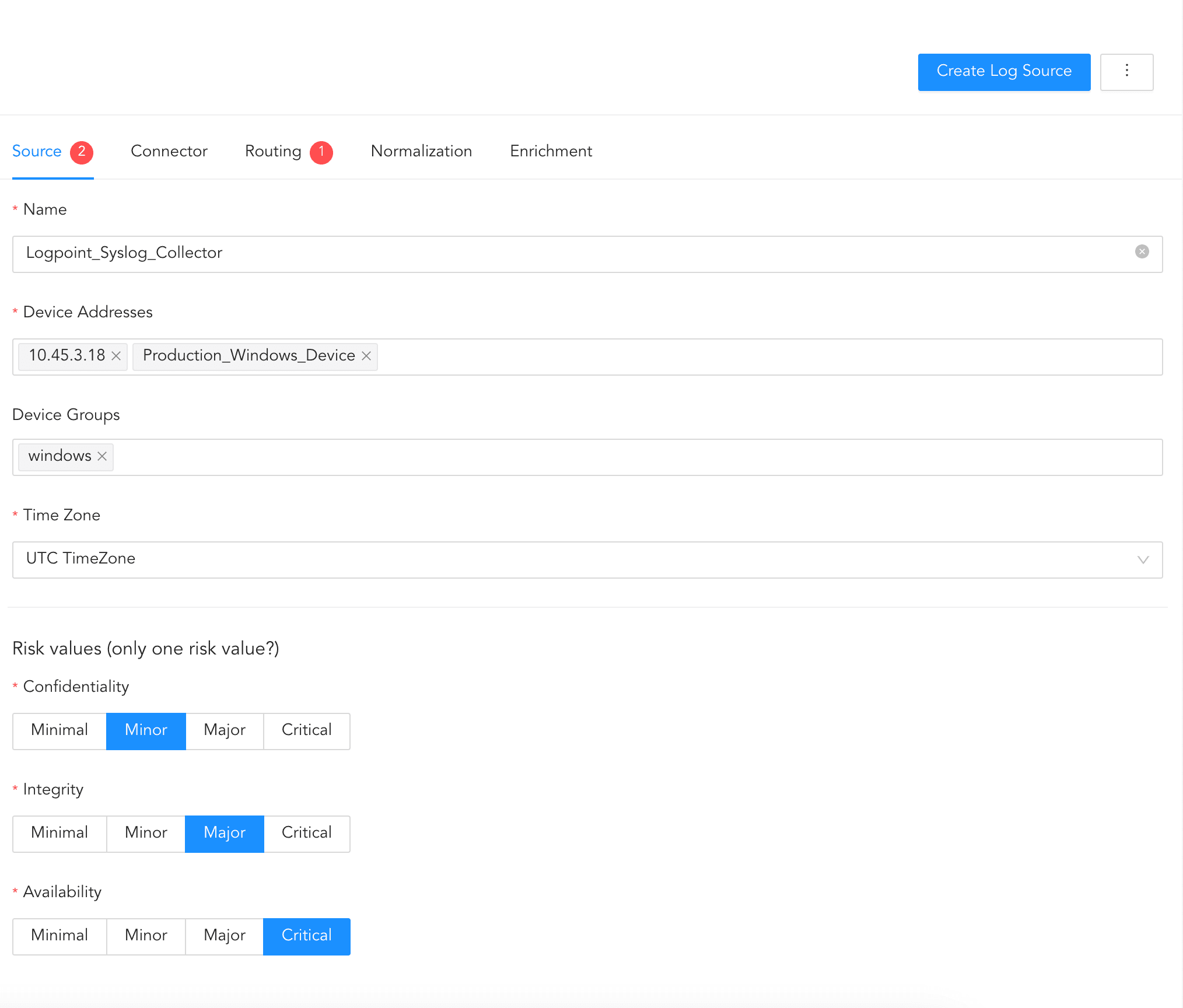The height and width of the screenshot is (1008, 1183).
Task: Select Major for Confidentiality
Action: click(x=225, y=730)
